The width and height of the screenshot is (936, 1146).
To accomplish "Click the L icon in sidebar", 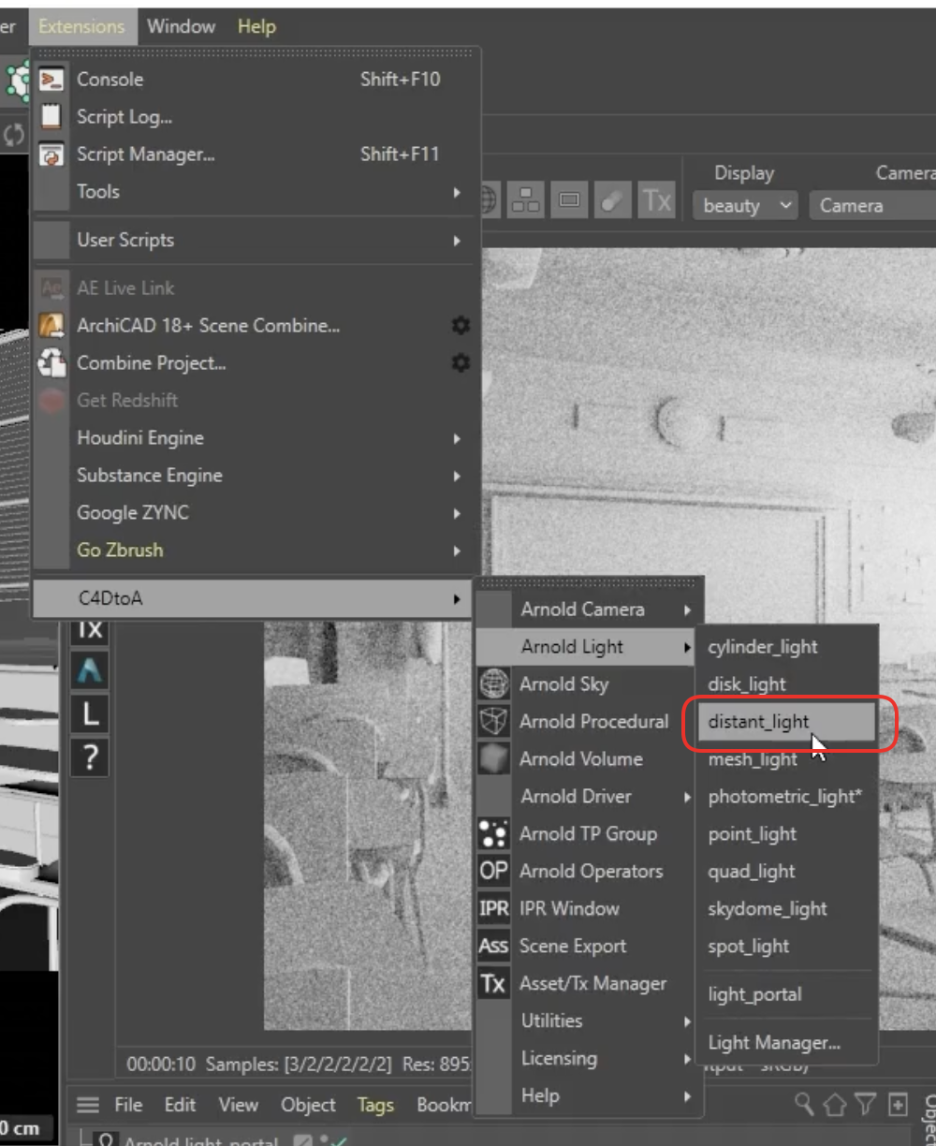I will [x=90, y=713].
